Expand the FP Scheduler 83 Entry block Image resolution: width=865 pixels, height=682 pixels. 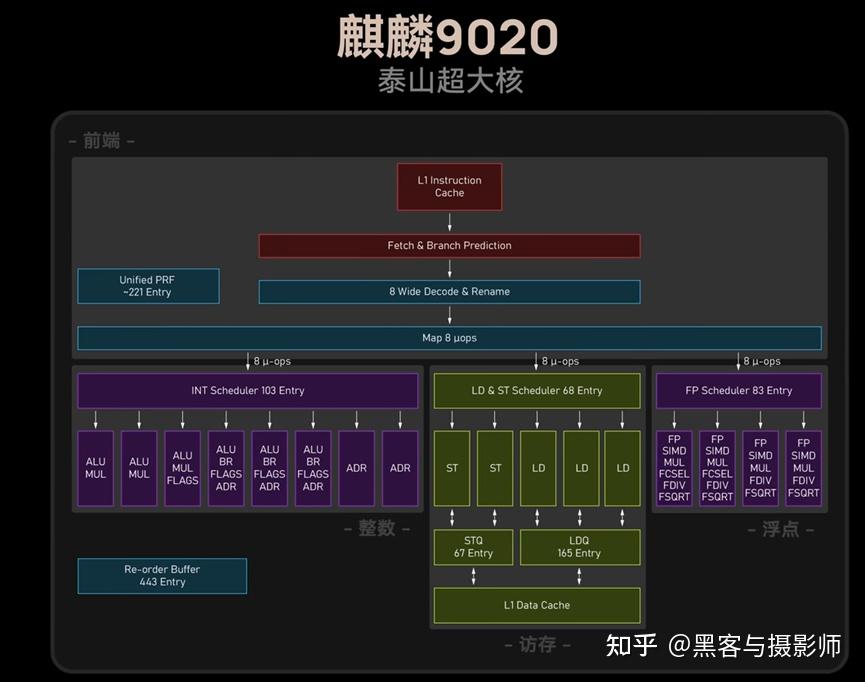pos(738,390)
